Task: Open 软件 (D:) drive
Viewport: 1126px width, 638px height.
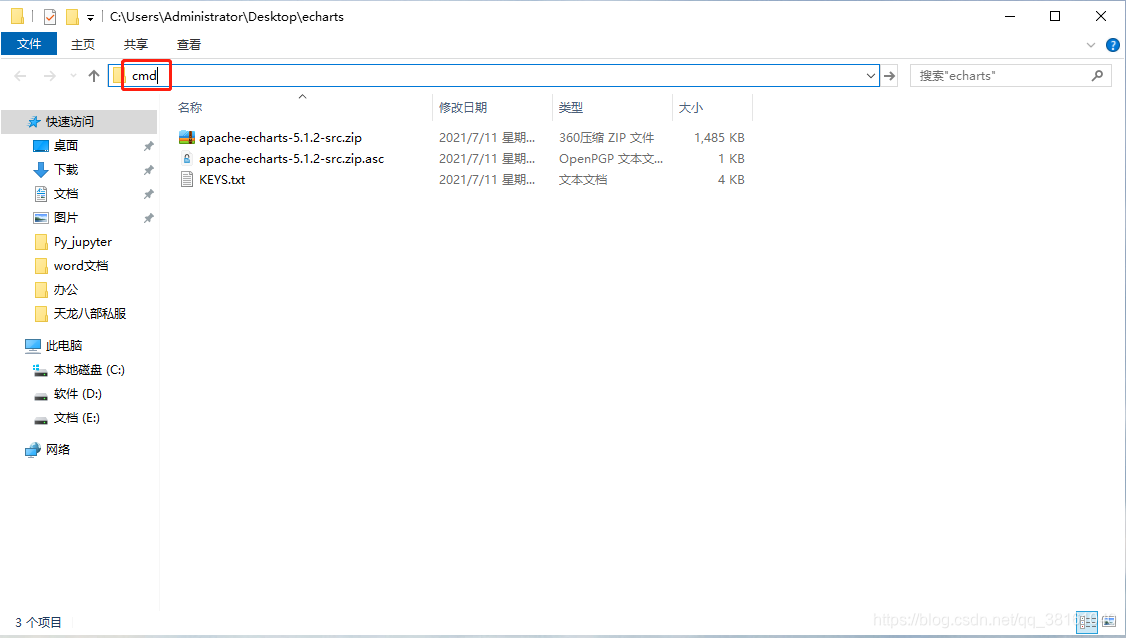Action: [78, 394]
